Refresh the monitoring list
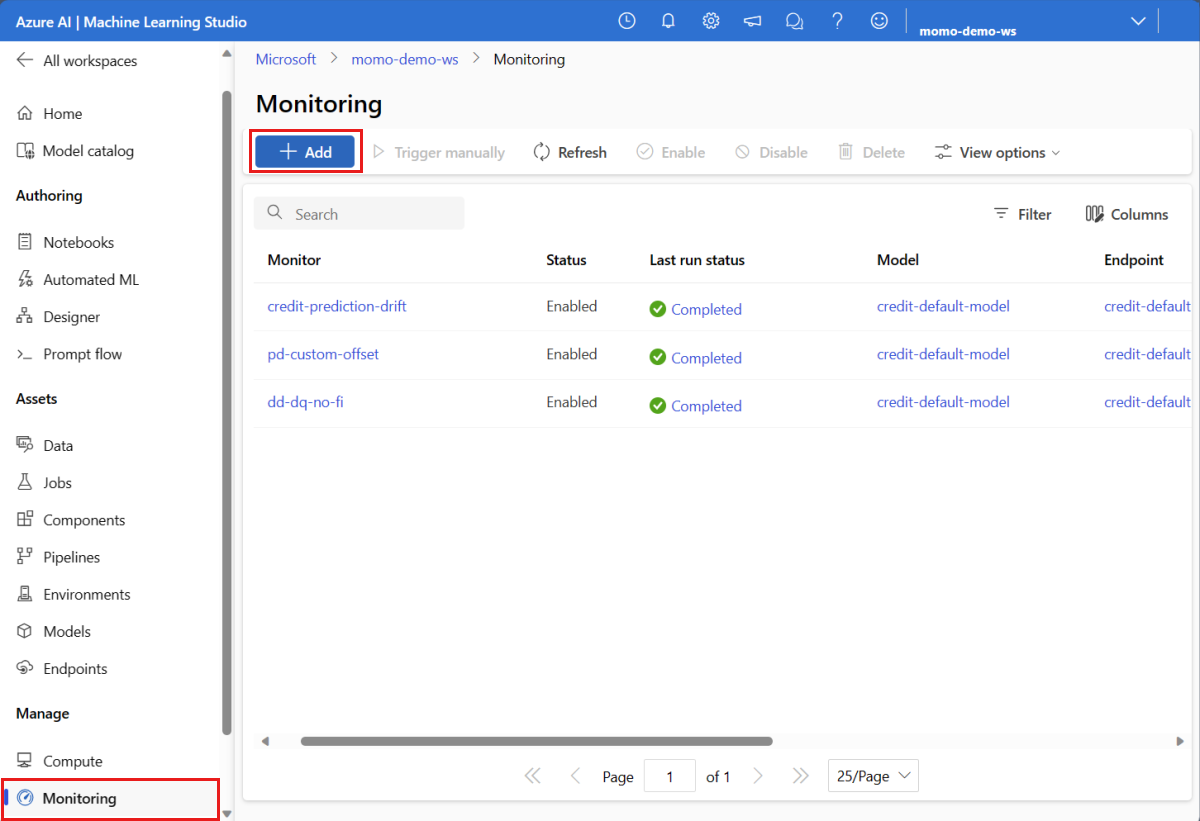 pyautogui.click(x=570, y=152)
